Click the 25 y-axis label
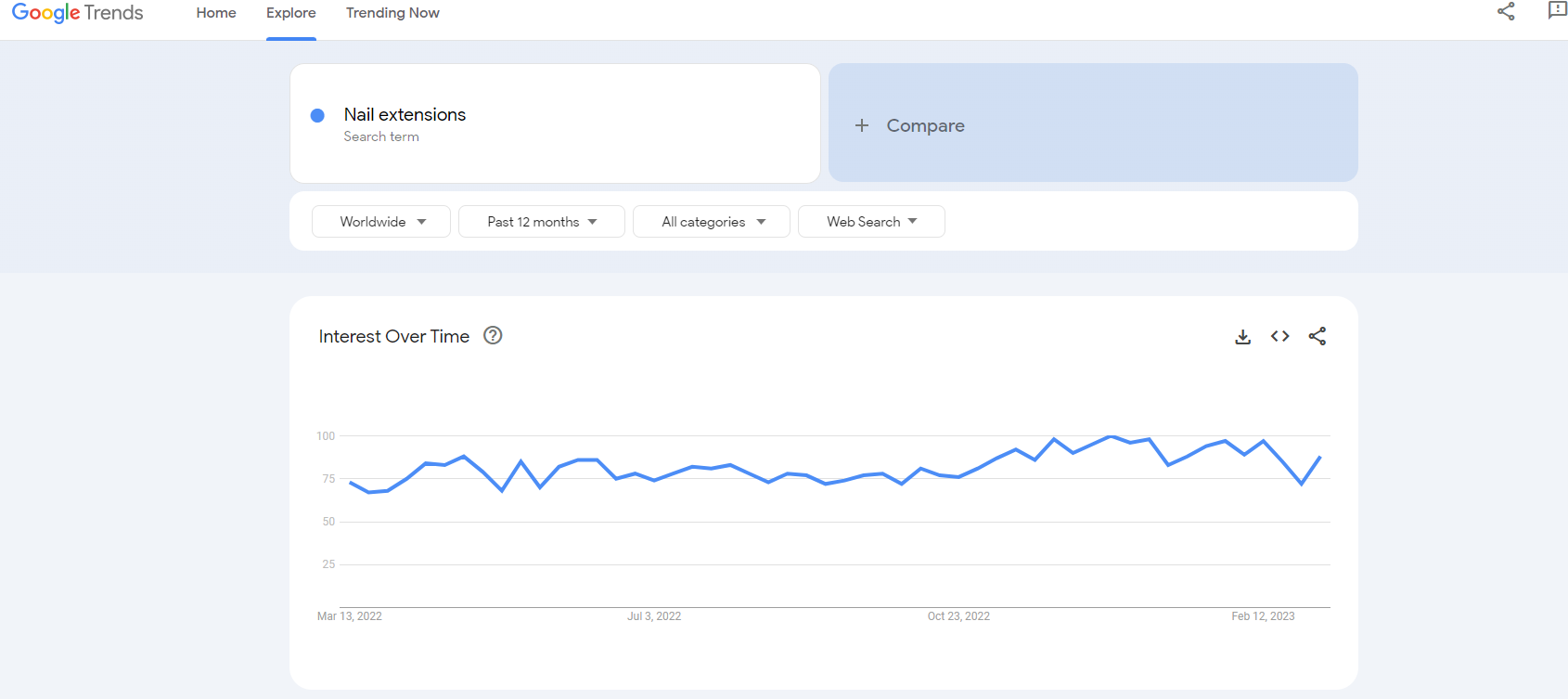This screenshot has width=1568, height=699. tap(328, 564)
